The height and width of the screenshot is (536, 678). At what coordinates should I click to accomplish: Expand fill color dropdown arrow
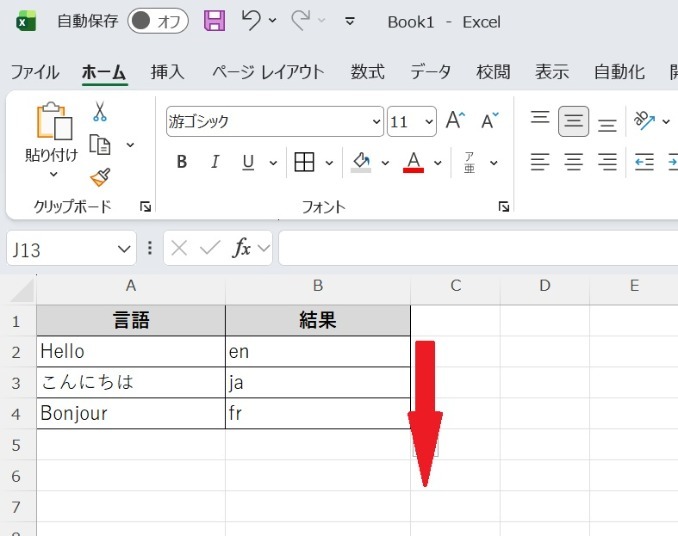pyautogui.click(x=385, y=163)
